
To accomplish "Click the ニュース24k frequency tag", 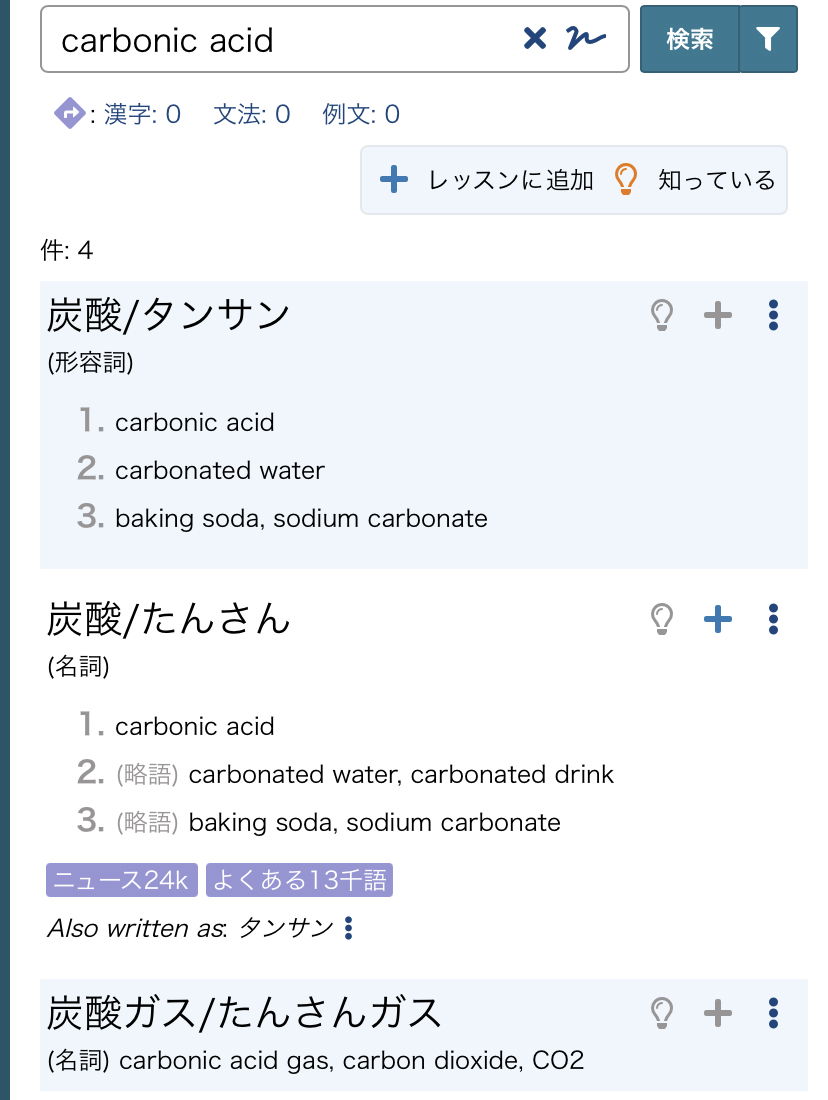I will tap(122, 880).
